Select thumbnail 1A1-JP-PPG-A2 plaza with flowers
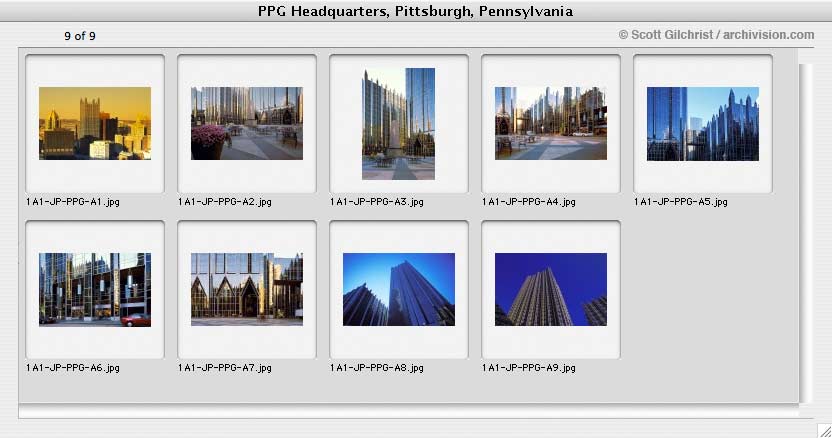Image resolution: width=832 pixels, height=438 pixels. 247,123
